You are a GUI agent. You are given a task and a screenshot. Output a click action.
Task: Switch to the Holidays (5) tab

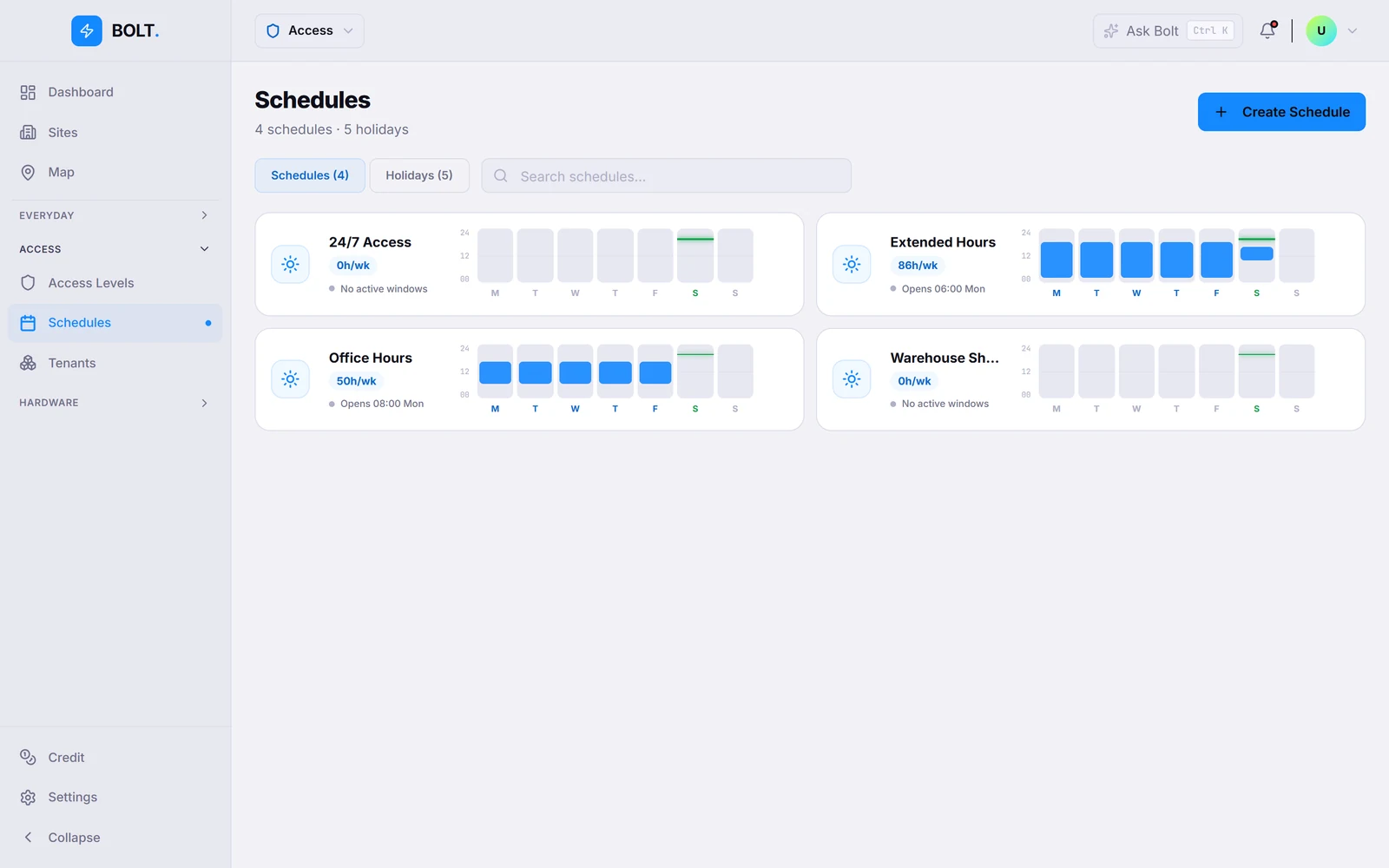coord(419,175)
